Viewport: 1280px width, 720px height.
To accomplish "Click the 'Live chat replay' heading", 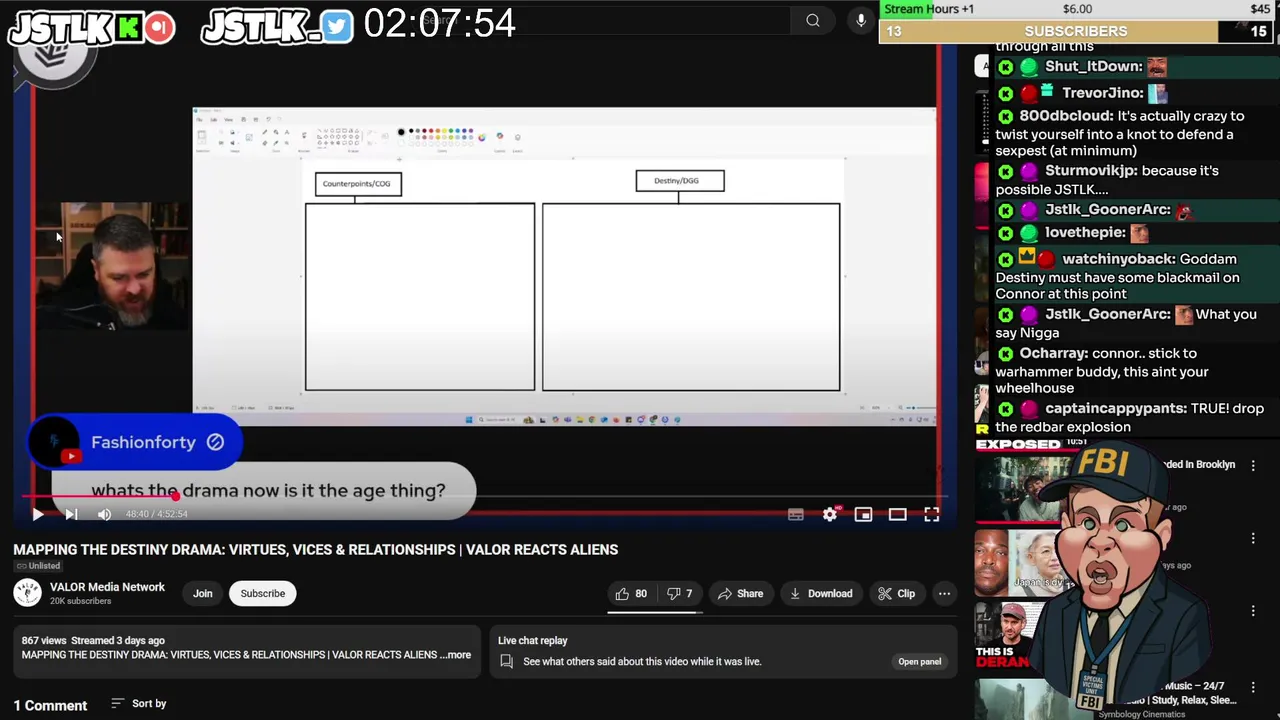I will [533, 641].
